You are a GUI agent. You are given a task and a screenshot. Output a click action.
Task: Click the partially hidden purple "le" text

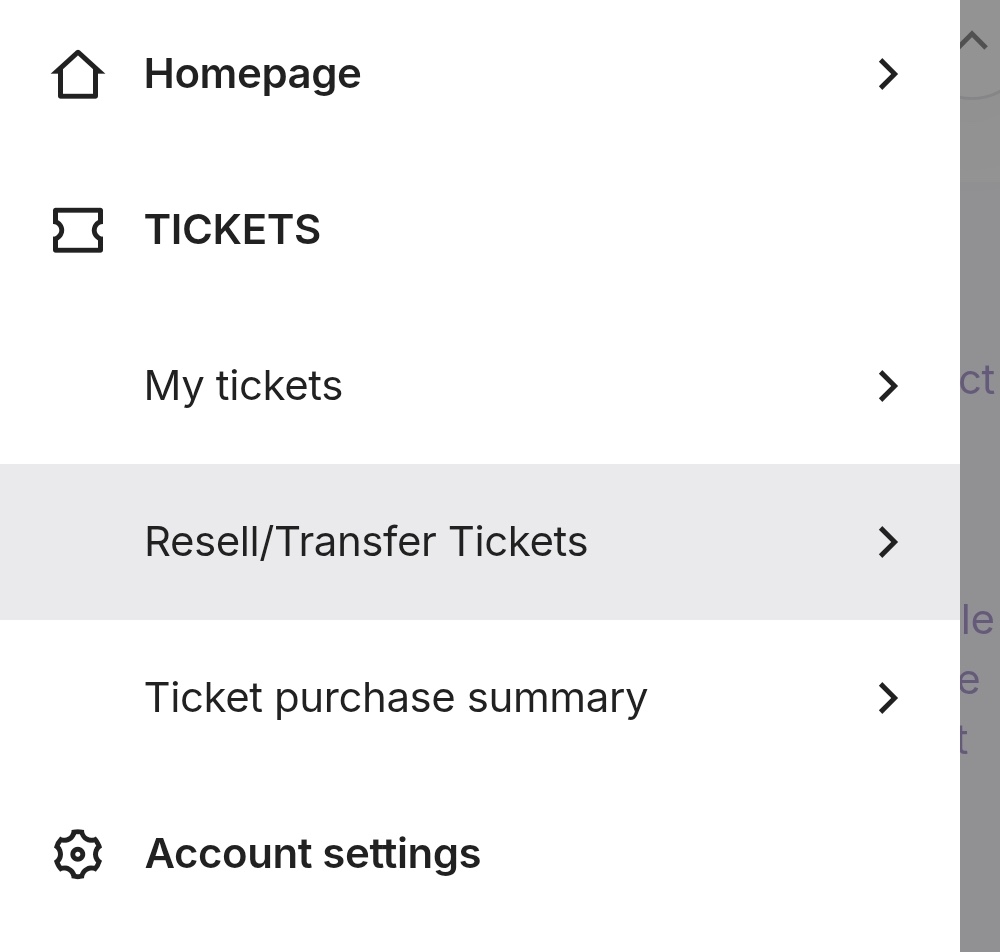[x=977, y=620]
